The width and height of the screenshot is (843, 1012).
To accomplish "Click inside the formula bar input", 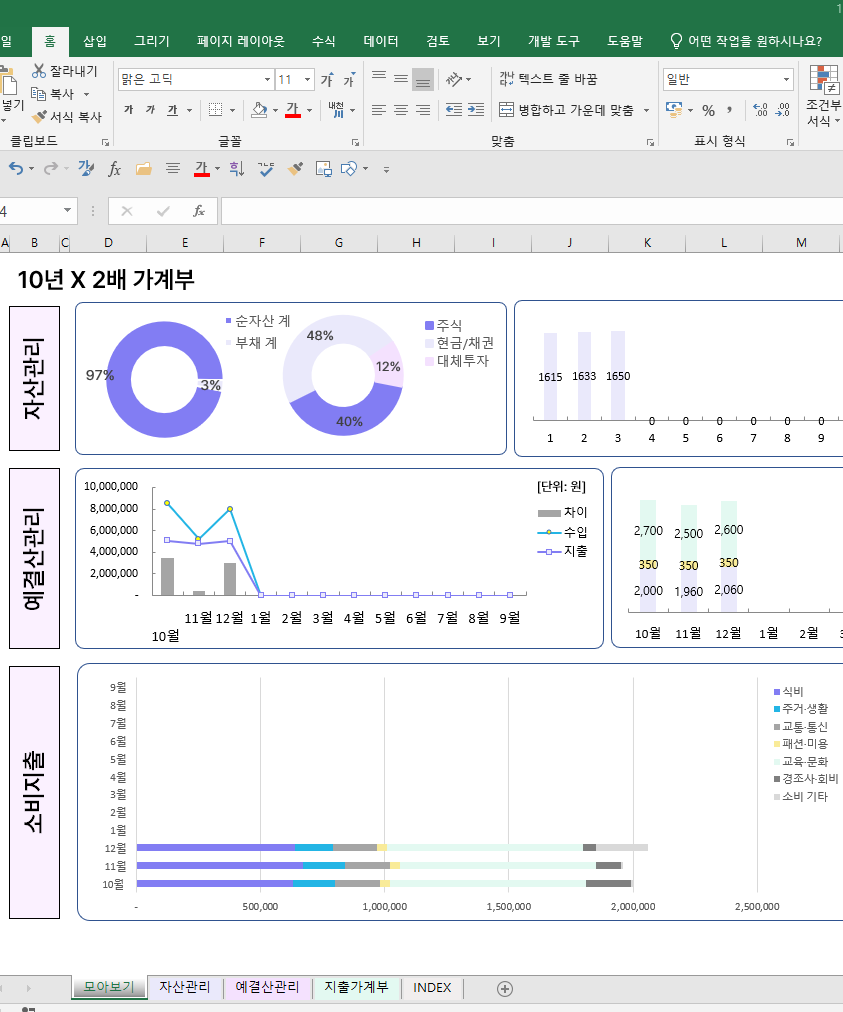I will (x=532, y=211).
